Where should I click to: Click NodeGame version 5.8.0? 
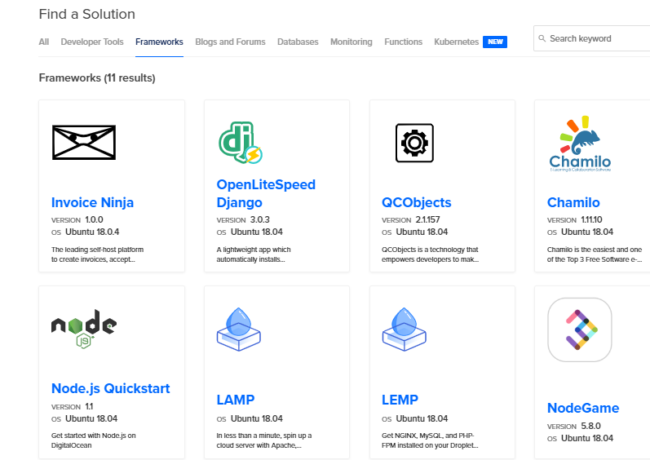(x=574, y=426)
